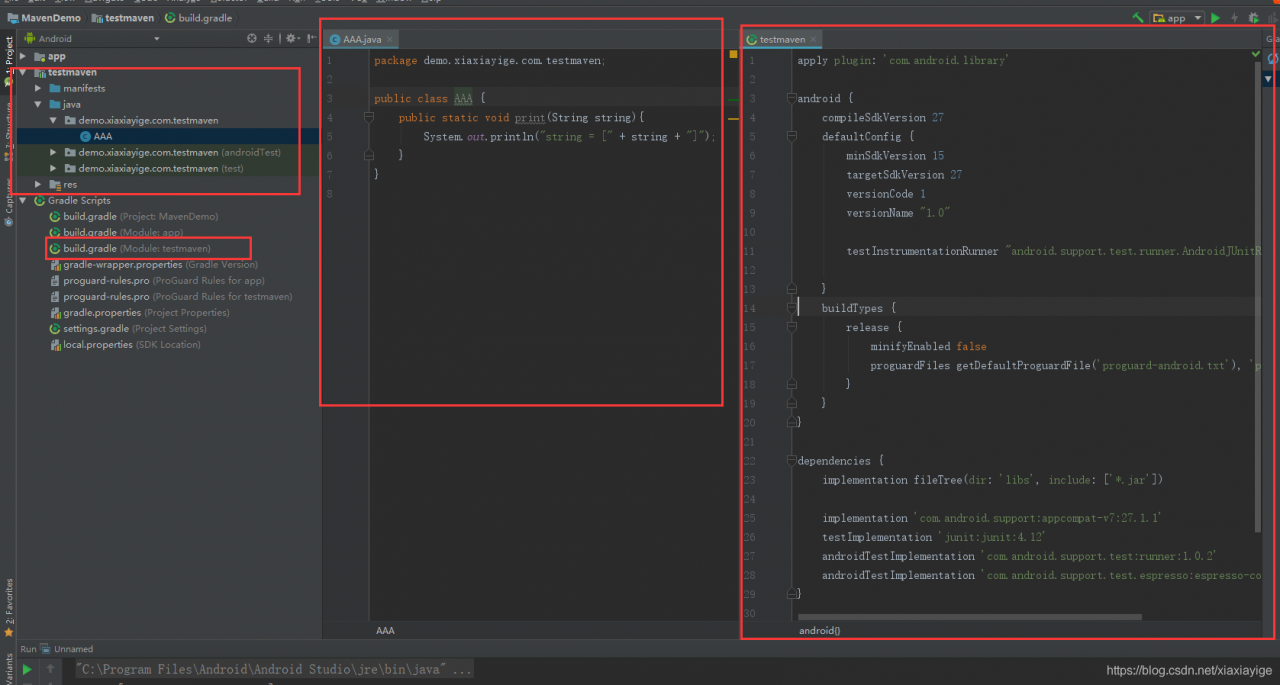Screen dimensions: 1280x685
Task: Open build.gradle (Module: testmaven)
Action: click(130, 248)
